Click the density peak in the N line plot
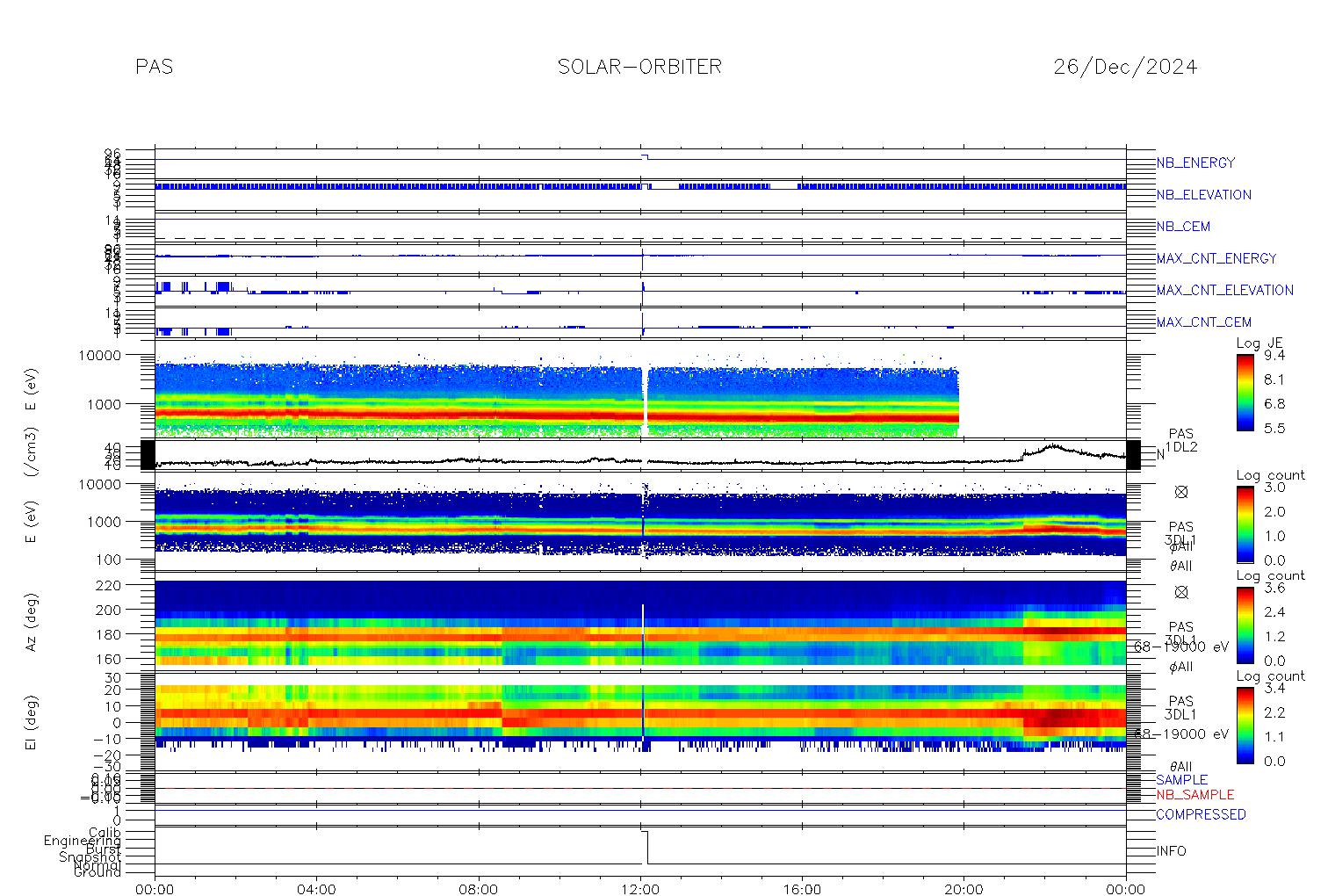 (x=1052, y=447)
